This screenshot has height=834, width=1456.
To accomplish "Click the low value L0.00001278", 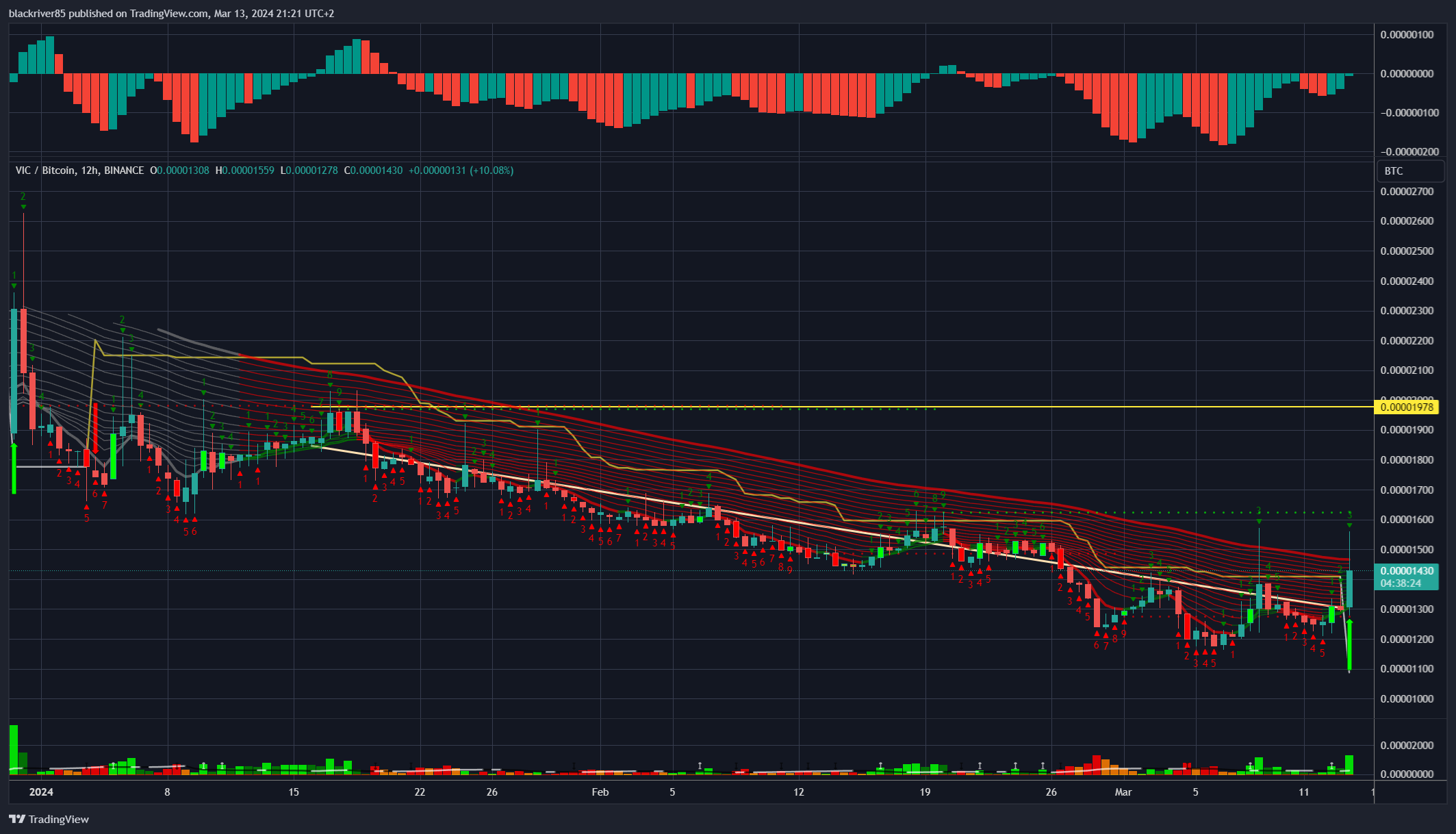I will click(309, 170).
